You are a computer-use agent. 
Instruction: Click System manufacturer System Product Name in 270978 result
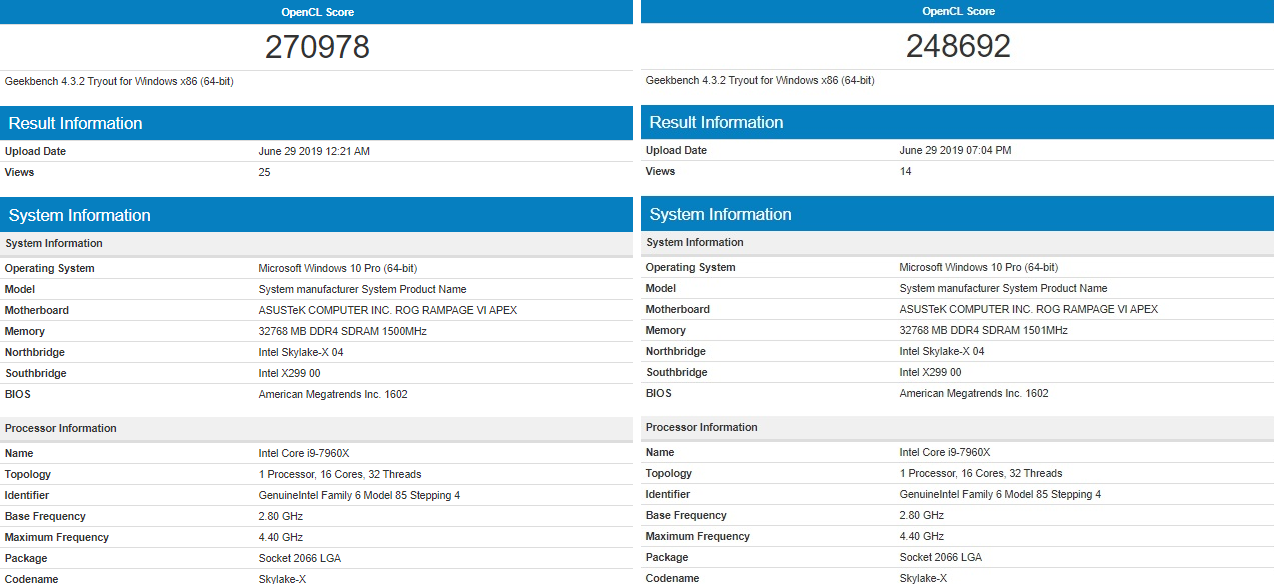[362, 289]
